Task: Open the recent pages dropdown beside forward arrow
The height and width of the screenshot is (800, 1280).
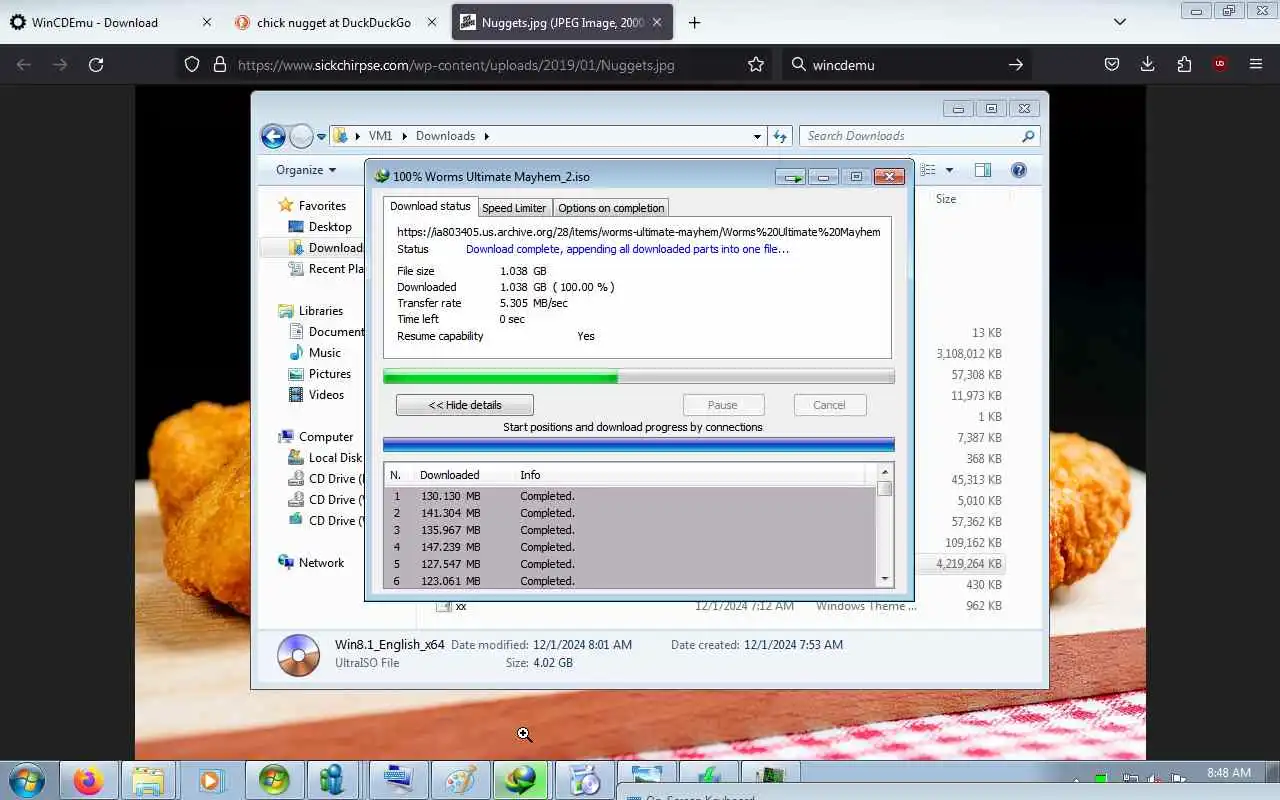Action: pos(321,137)
